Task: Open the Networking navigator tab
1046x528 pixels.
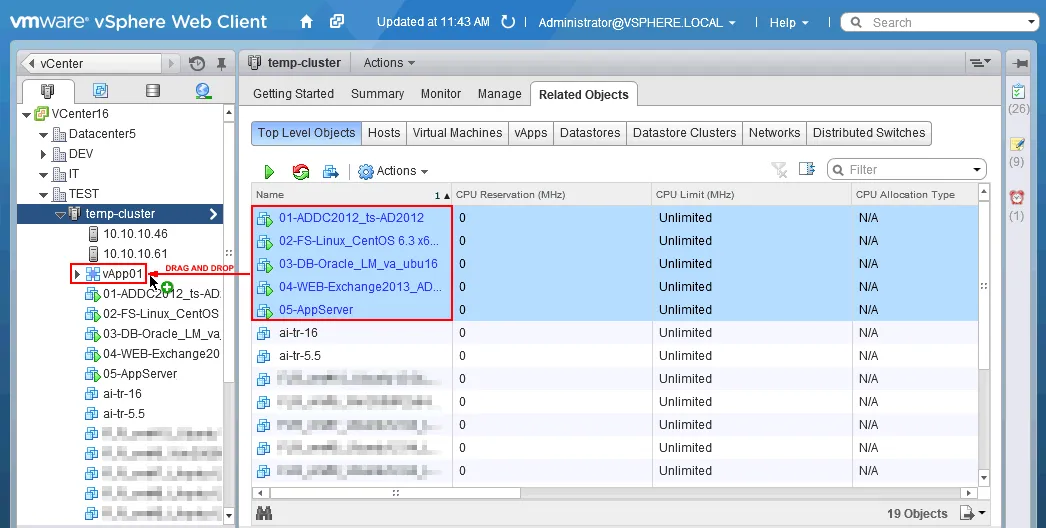Action: click(203, 91)
